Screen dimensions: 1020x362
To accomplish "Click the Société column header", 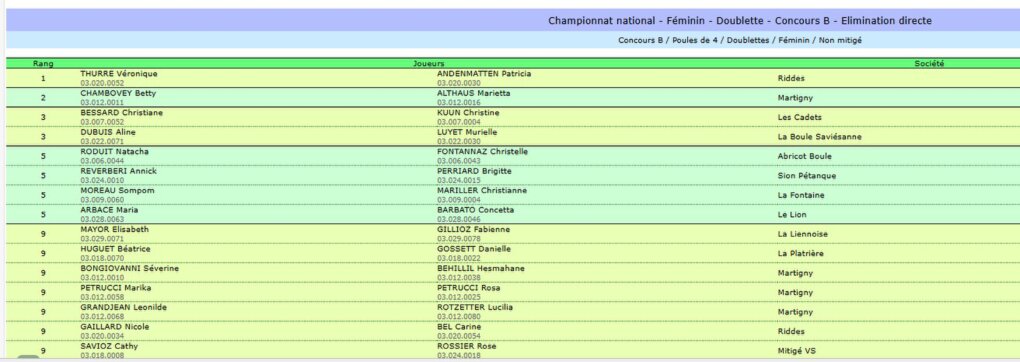I will (x=929, y=64).
